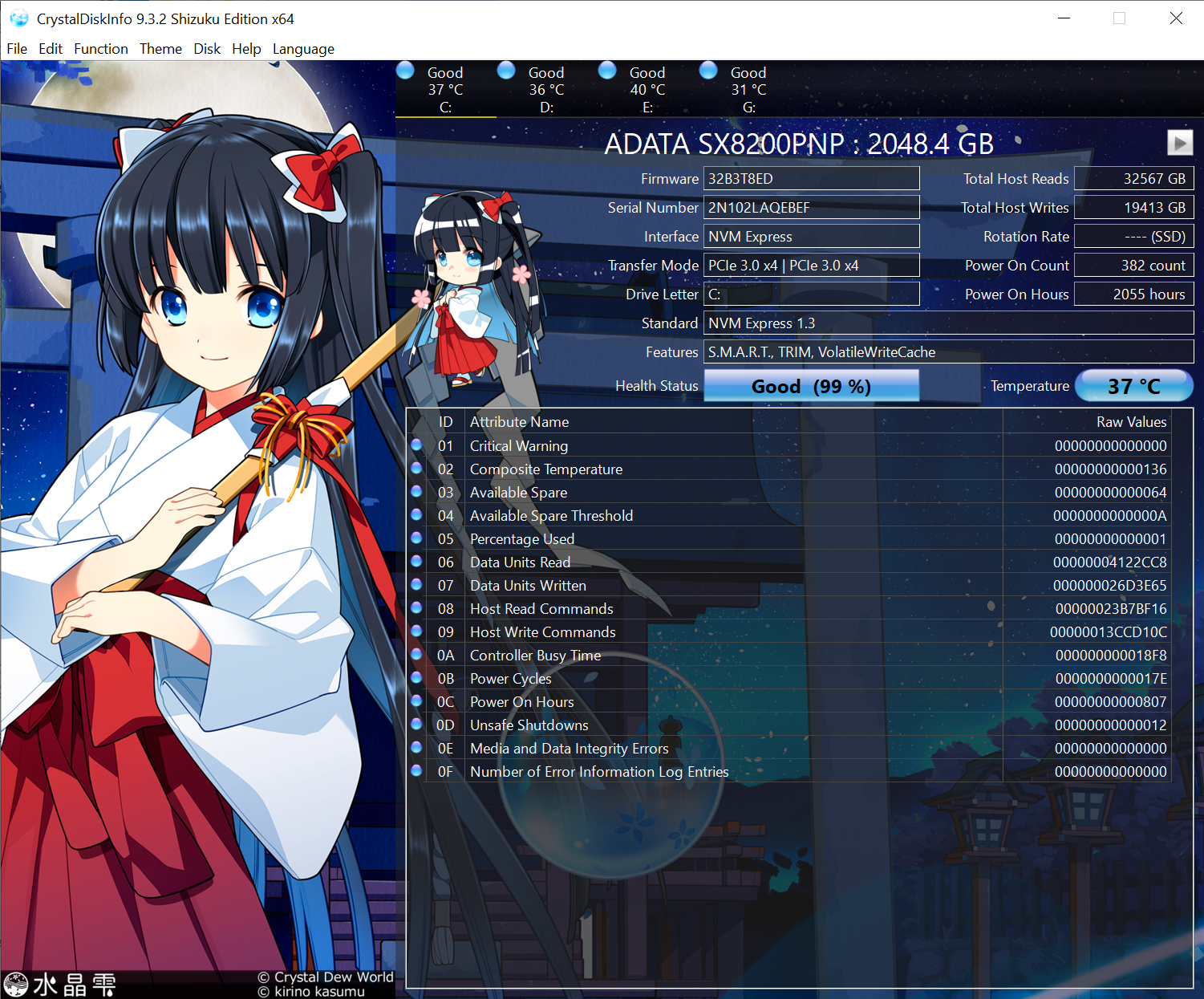This screenshot has height=999, width=1204.
Task: Select Media and Data Integrity Errors name
Action: click(x=569, y=748)
